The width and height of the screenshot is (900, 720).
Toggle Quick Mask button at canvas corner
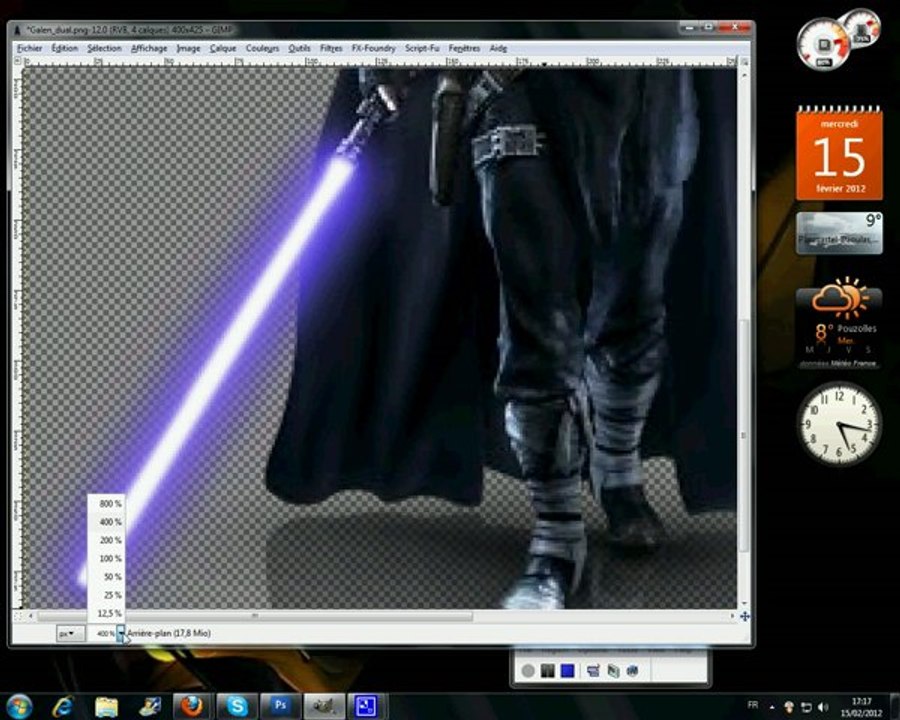18,616
